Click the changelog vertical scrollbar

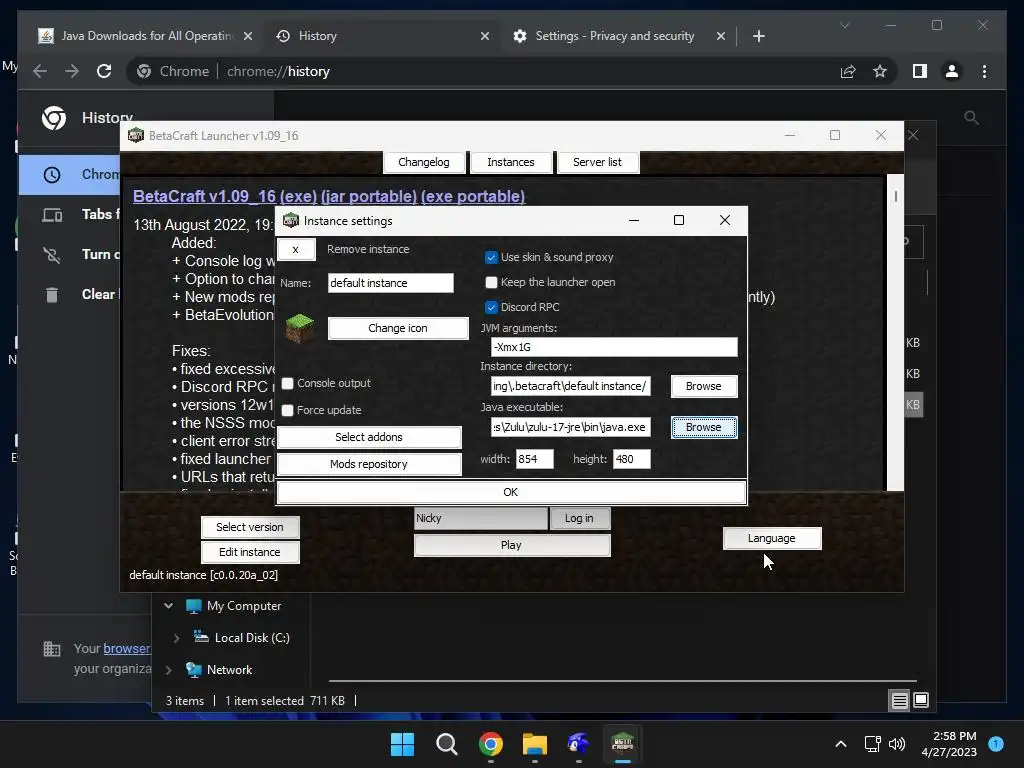pos(895,332)
